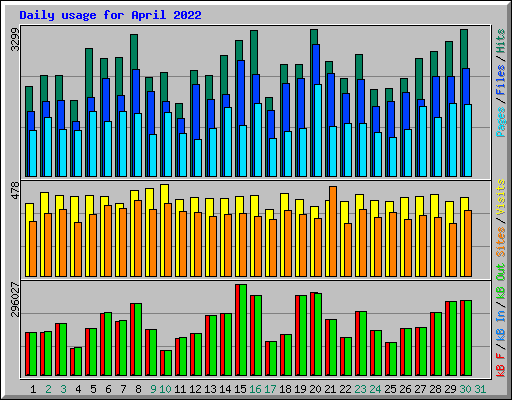Select day 23 on the x-axis
Image resolution: width=512 pixels, height=400 pixels.
360,389
